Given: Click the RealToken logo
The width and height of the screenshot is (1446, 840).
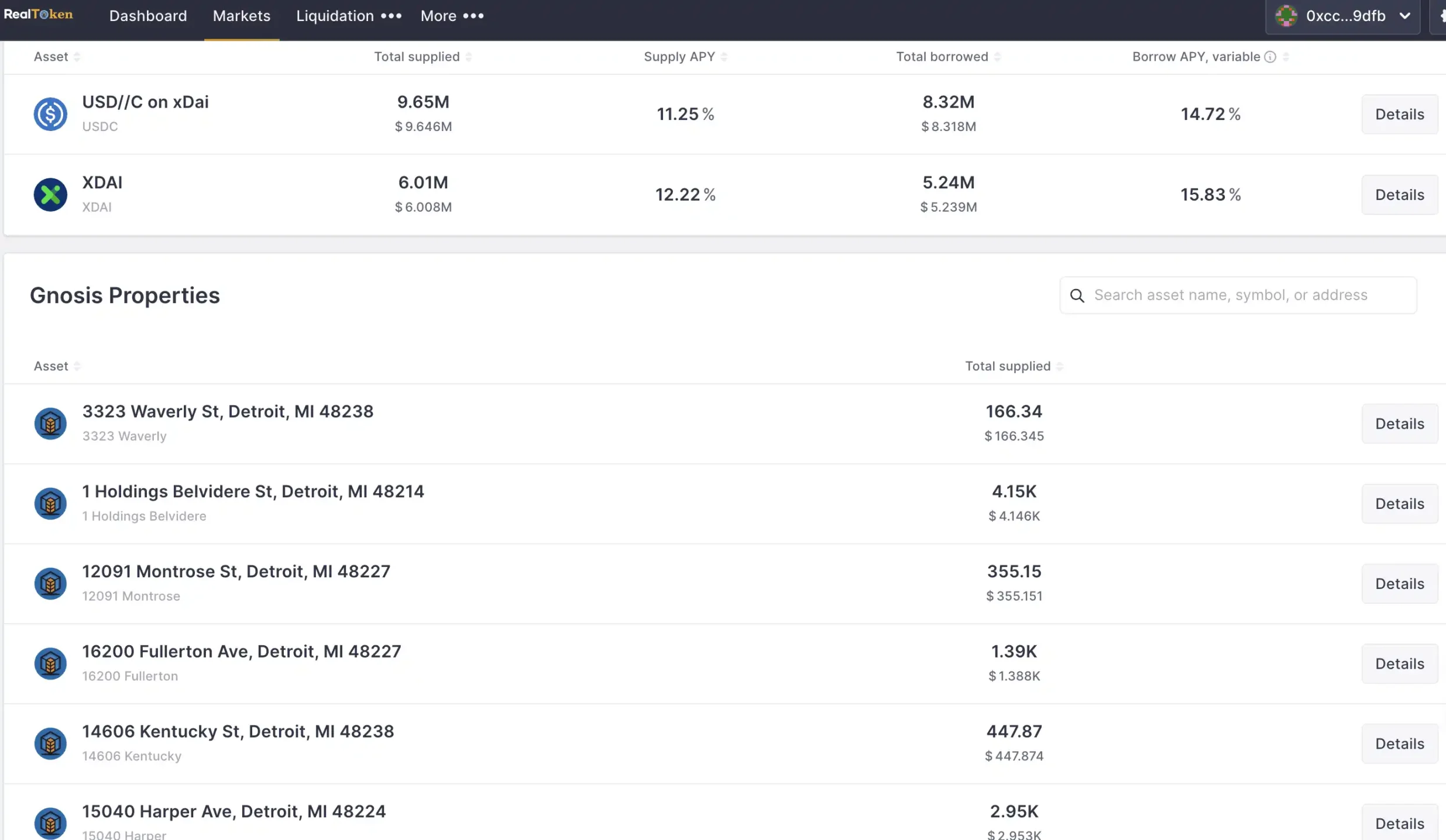Looking at the screenshot, I should 39,15.
